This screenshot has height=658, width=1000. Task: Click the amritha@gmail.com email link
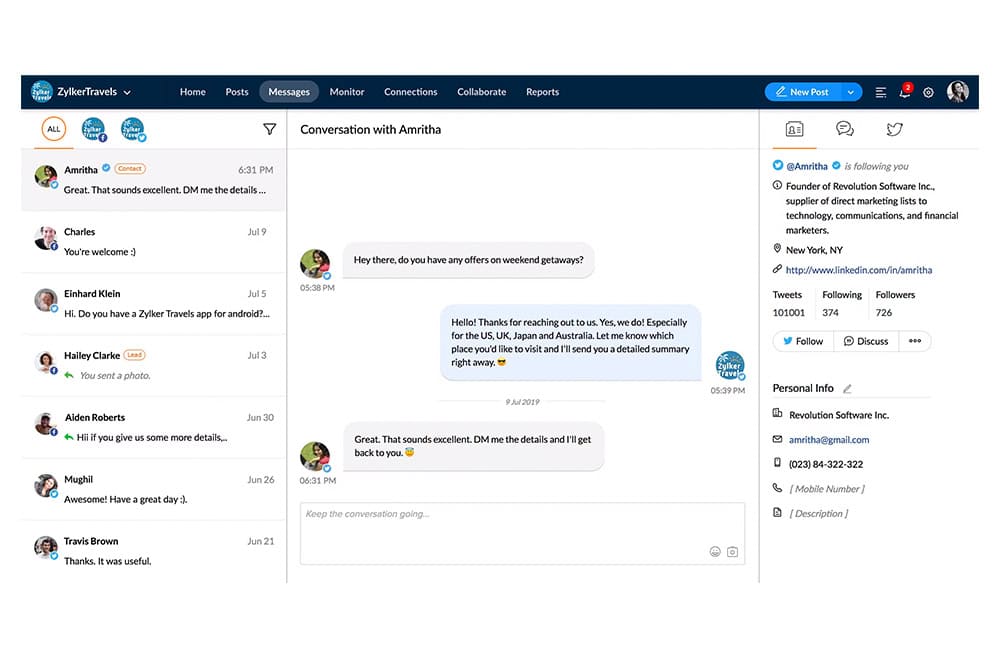click(x=828, y=440)
